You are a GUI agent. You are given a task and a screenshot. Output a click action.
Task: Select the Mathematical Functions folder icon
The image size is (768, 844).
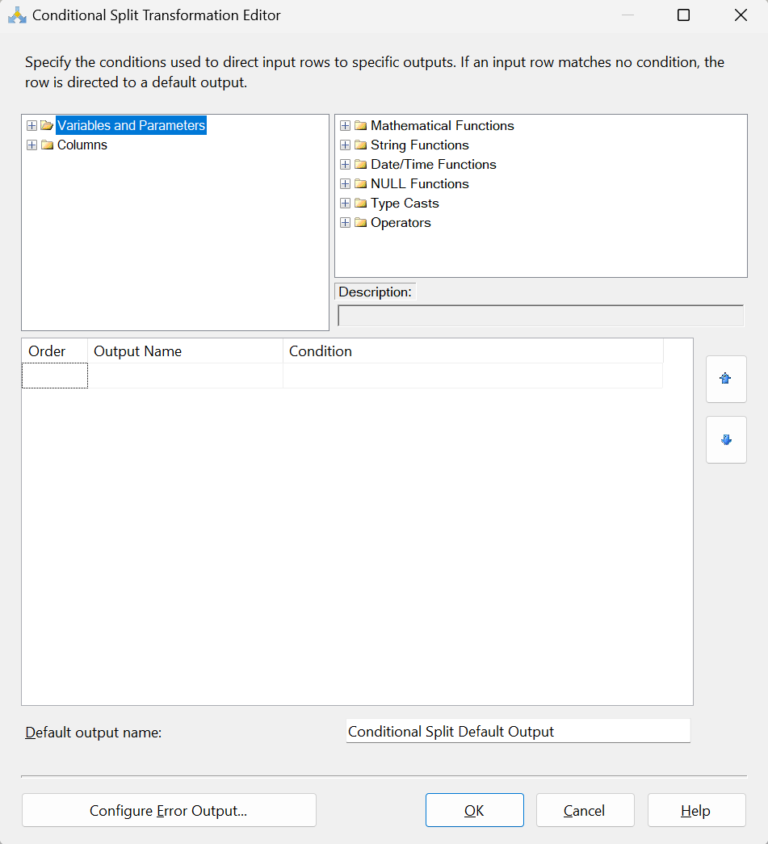point(361,125)
